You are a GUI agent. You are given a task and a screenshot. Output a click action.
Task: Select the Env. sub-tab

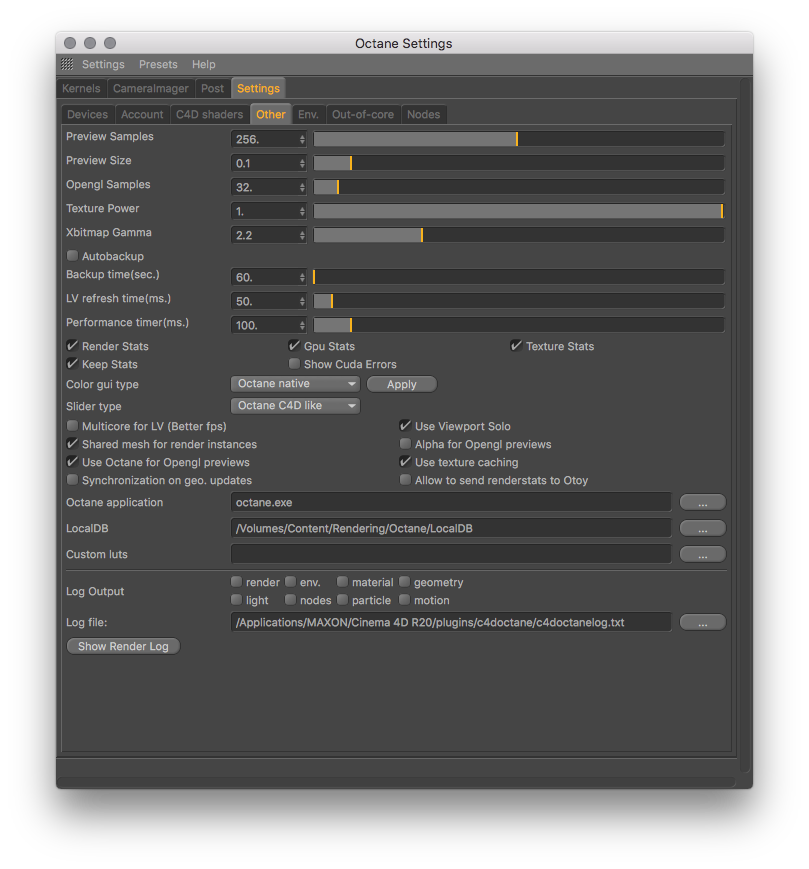point(308,114)
